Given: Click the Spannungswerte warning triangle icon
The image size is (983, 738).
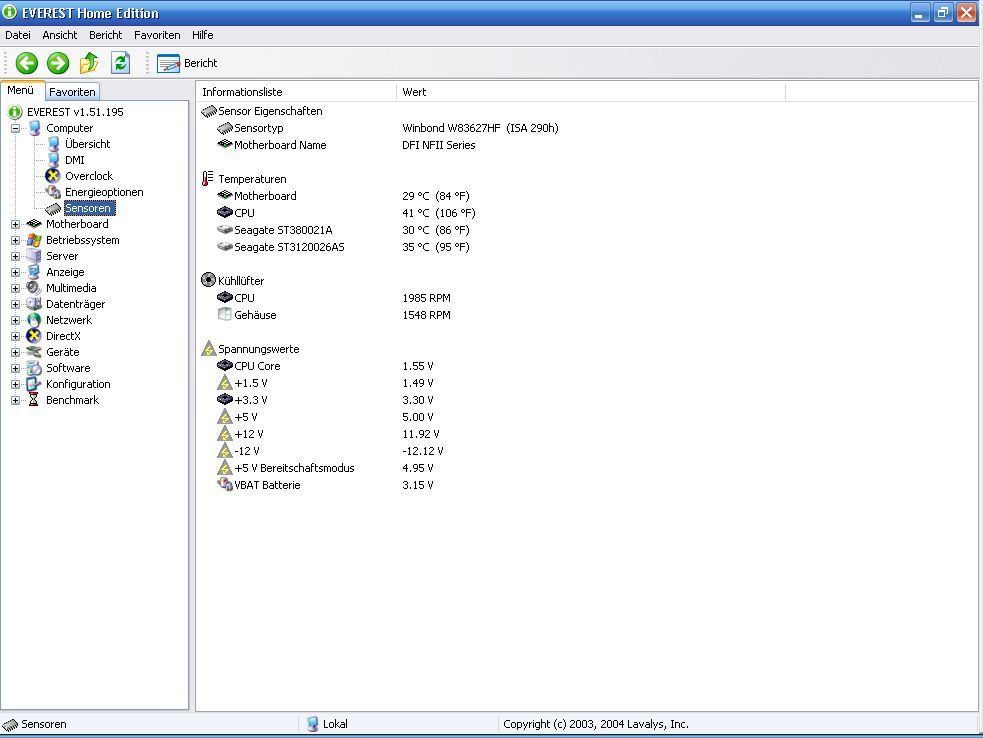Looking at the screenshot, I should click(x=208, y=349).
